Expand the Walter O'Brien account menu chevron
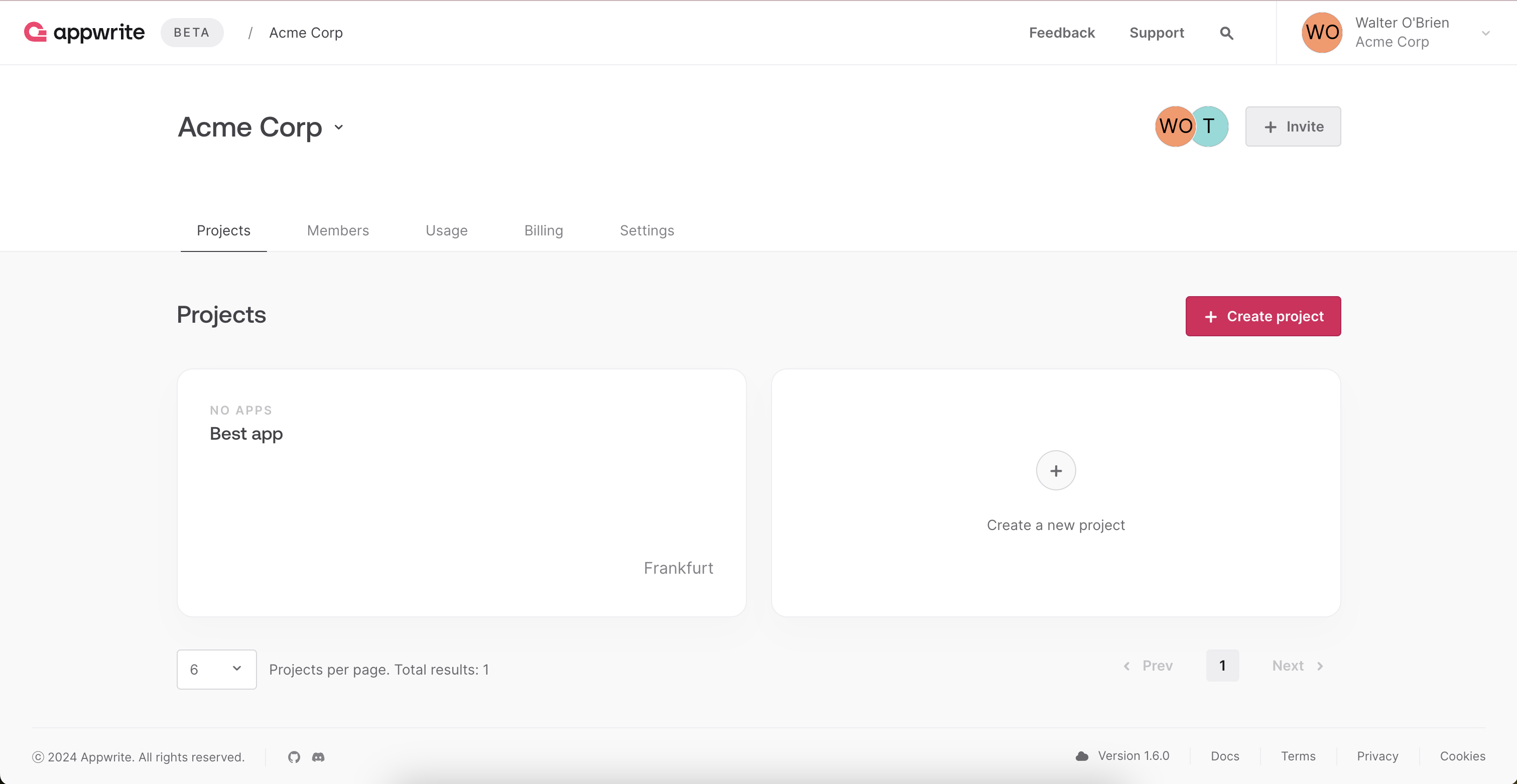 coord(1485,33)
